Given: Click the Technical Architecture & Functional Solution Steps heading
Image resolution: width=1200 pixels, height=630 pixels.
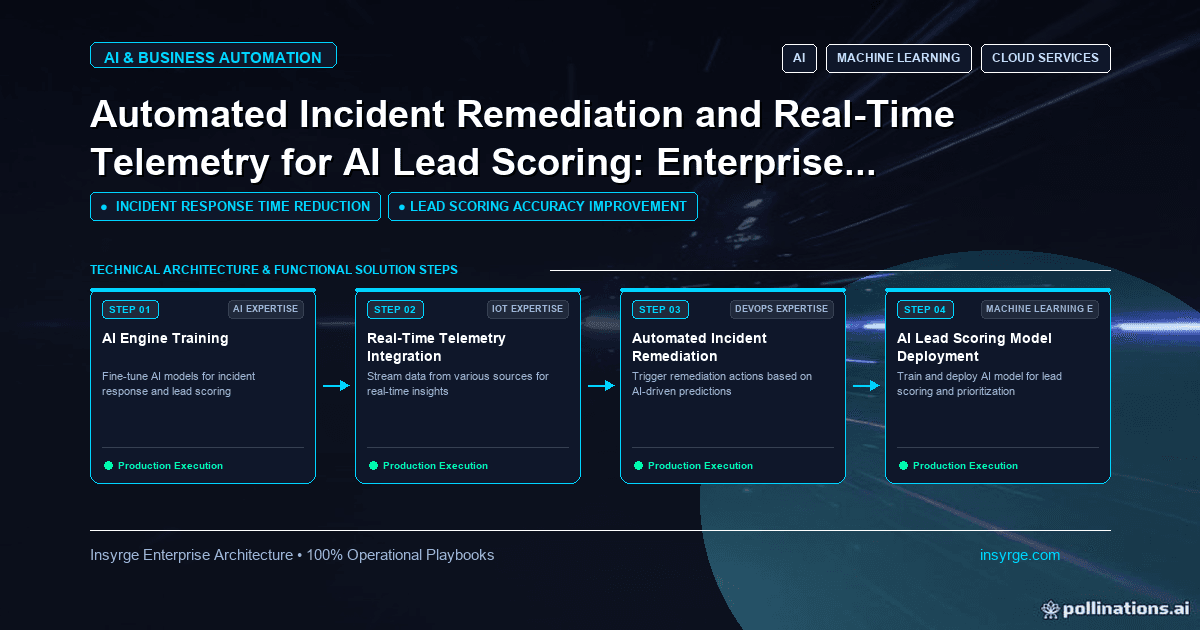Looking at the screenshot, I should (274, 270).
